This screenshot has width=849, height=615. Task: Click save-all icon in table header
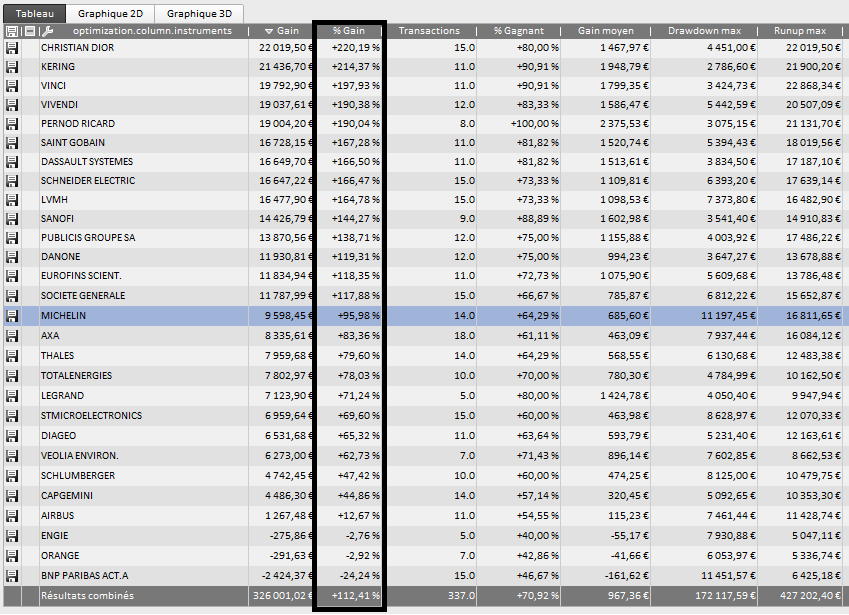click(11, 31)
